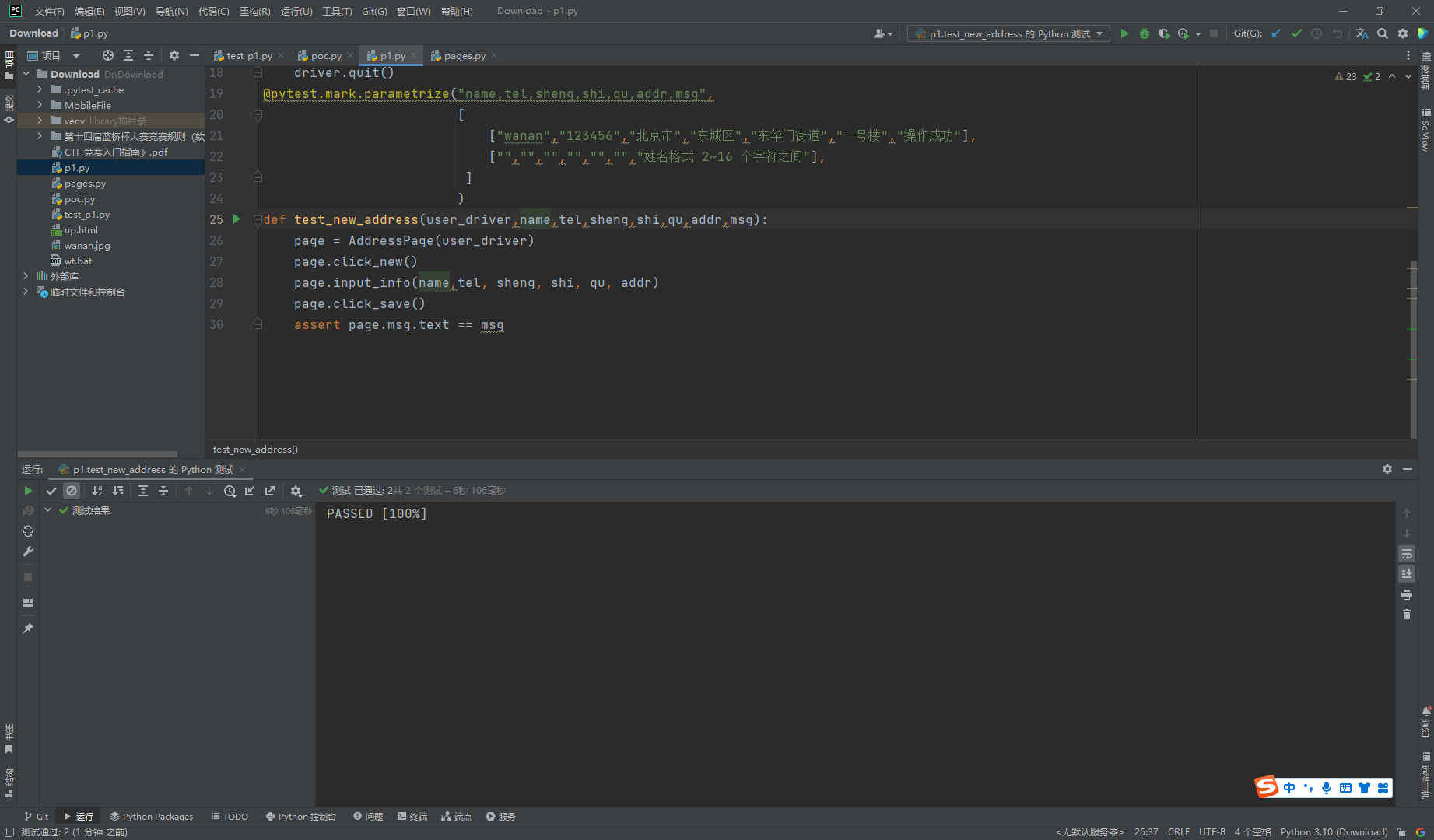
Task: Toggle soft-wrap in console
Action: click(1407, 554)
